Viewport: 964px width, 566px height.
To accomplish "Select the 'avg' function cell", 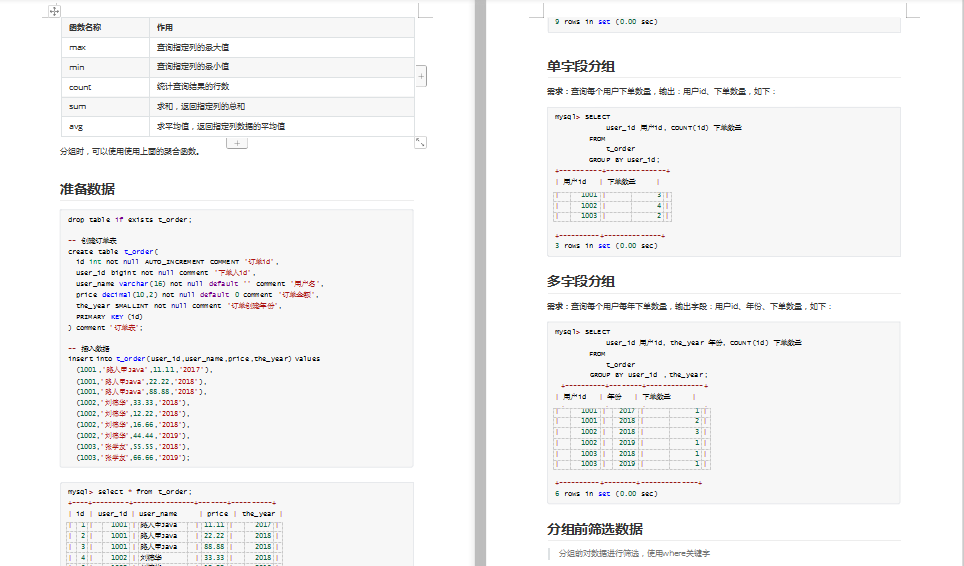I will (105, 127).
